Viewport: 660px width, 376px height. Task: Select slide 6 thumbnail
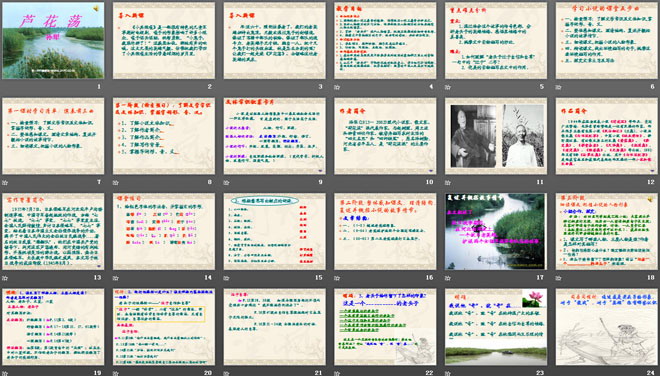point(607,40)
